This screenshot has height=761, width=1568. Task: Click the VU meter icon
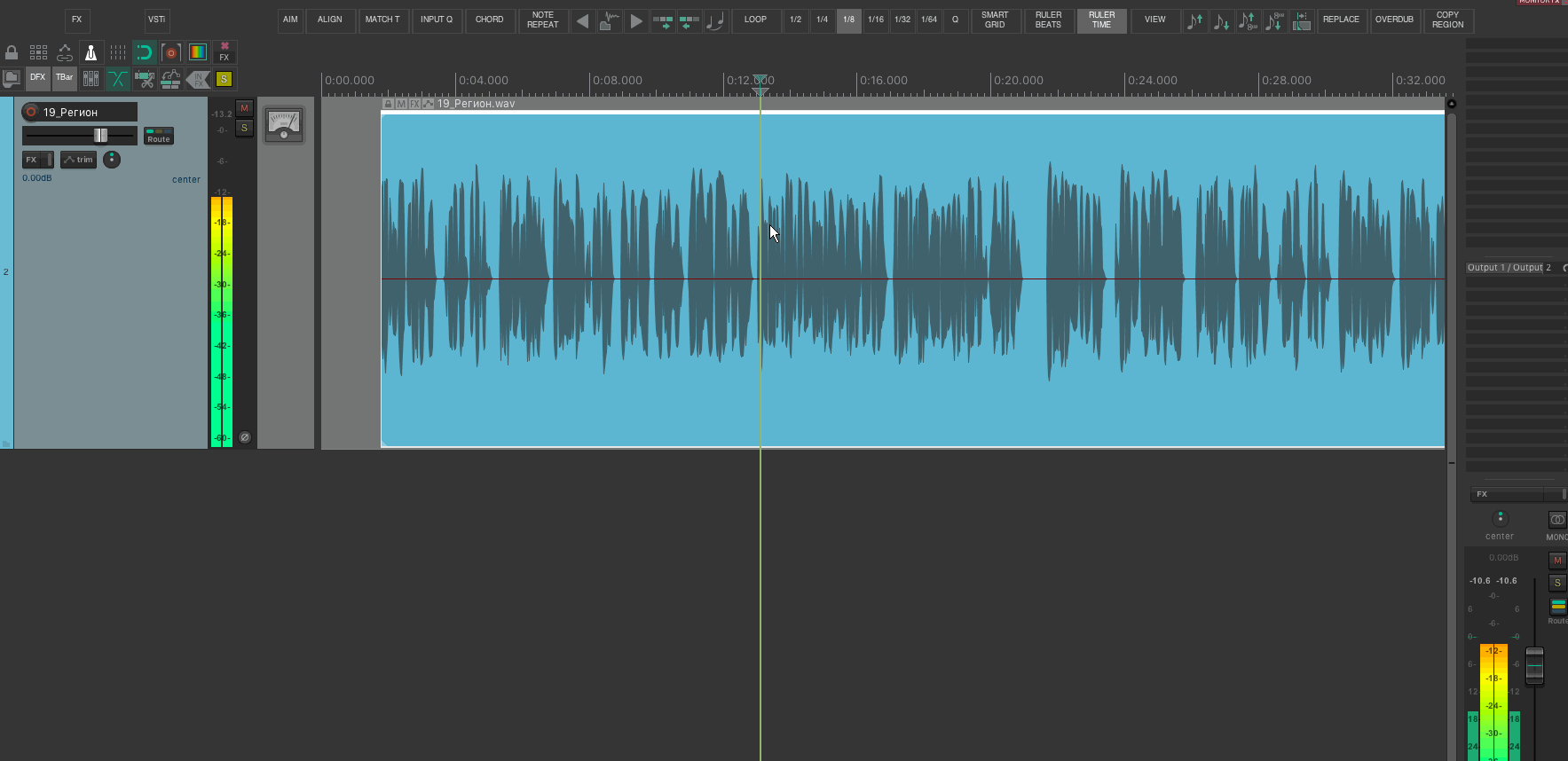(x=284, y=124)
